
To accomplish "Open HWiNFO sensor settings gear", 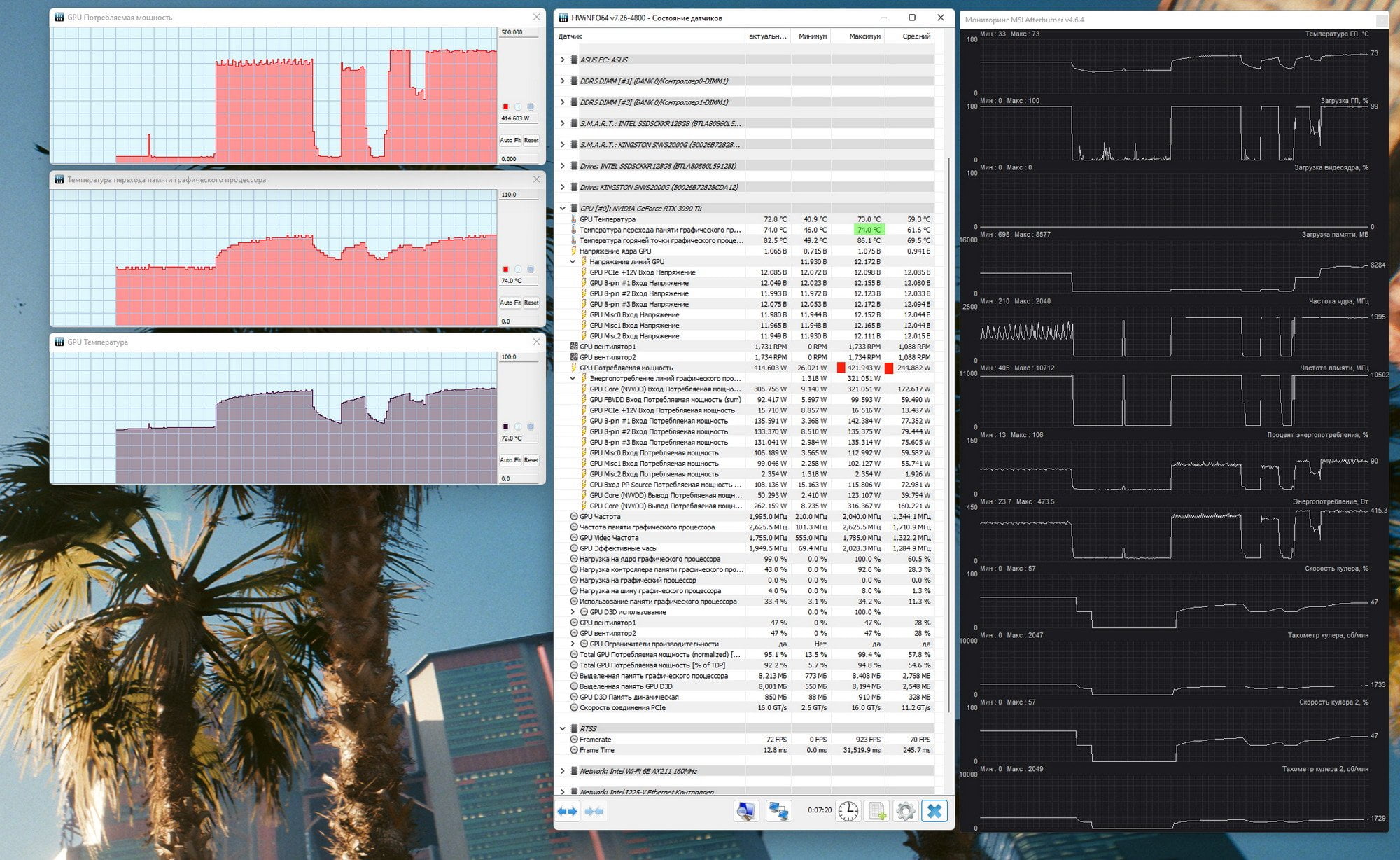I will 906,811.
